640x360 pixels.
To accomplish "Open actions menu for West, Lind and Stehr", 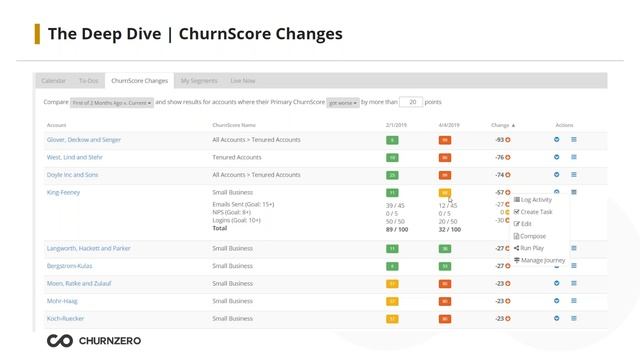I will [x=573, y=157].
